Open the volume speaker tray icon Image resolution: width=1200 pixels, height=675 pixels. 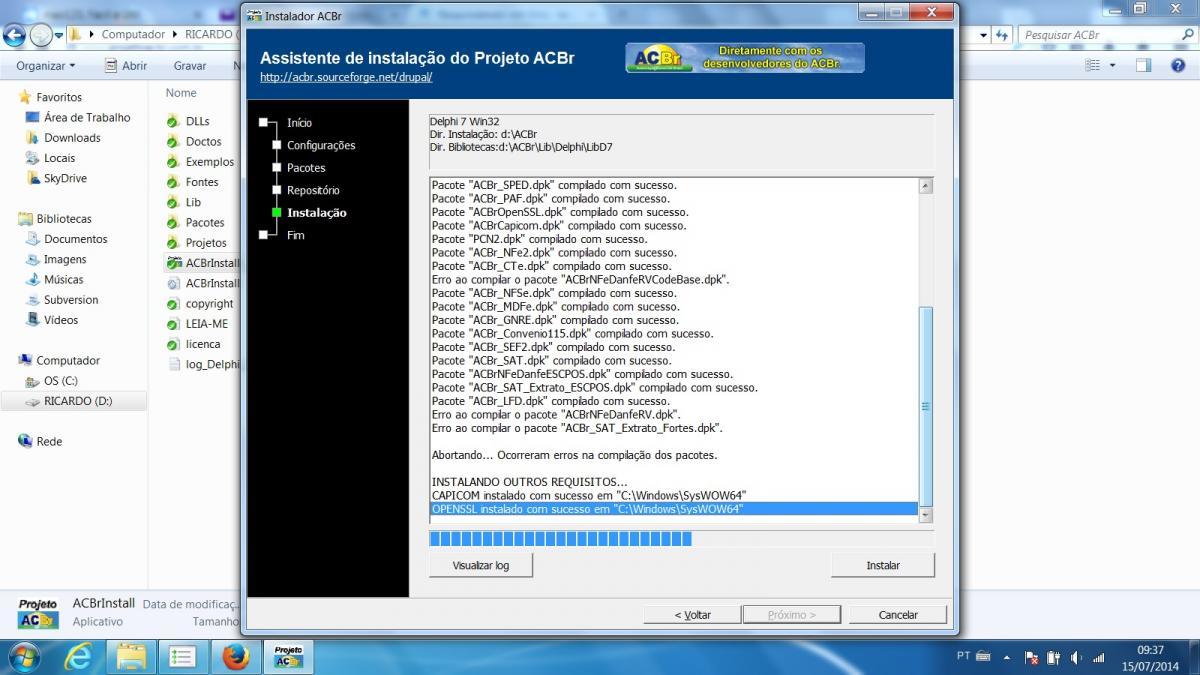pyautogui.click(x=1077, y=657)
